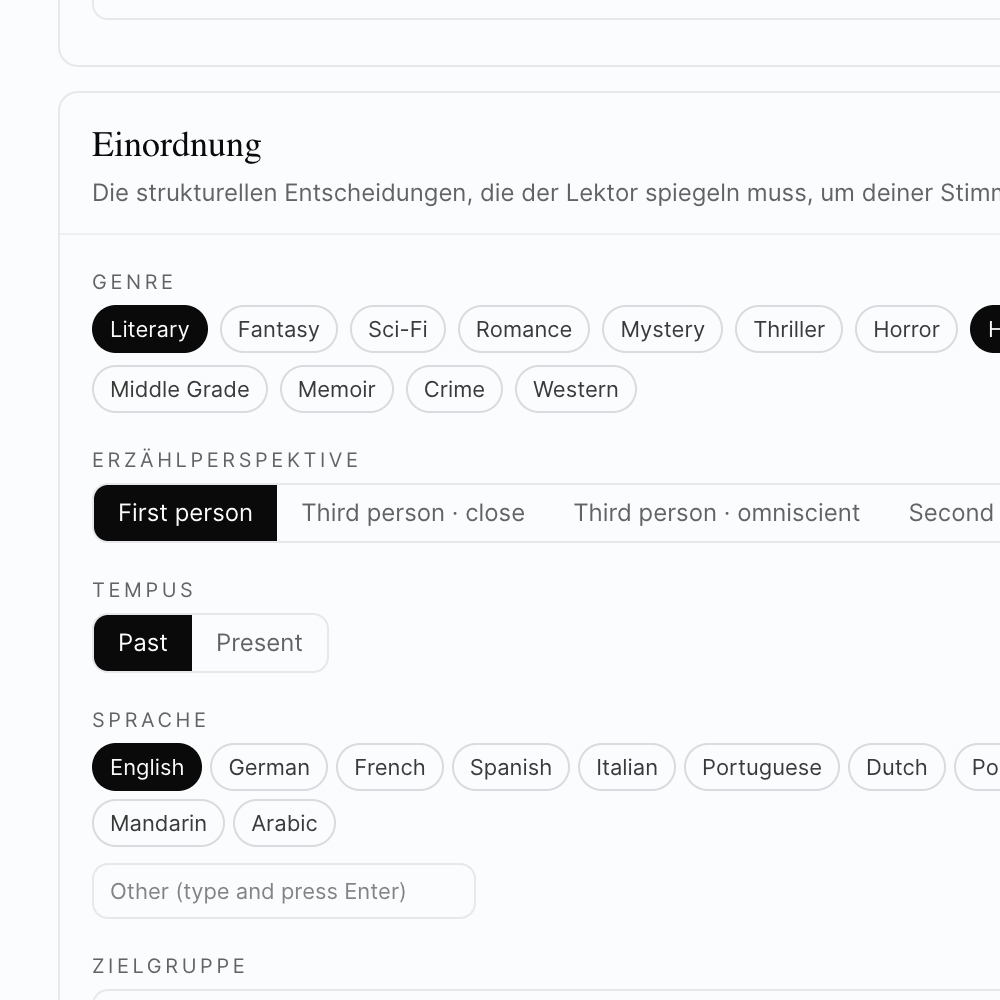
Task: Enable the Thriller genre chip
Action: coord(788,329)
